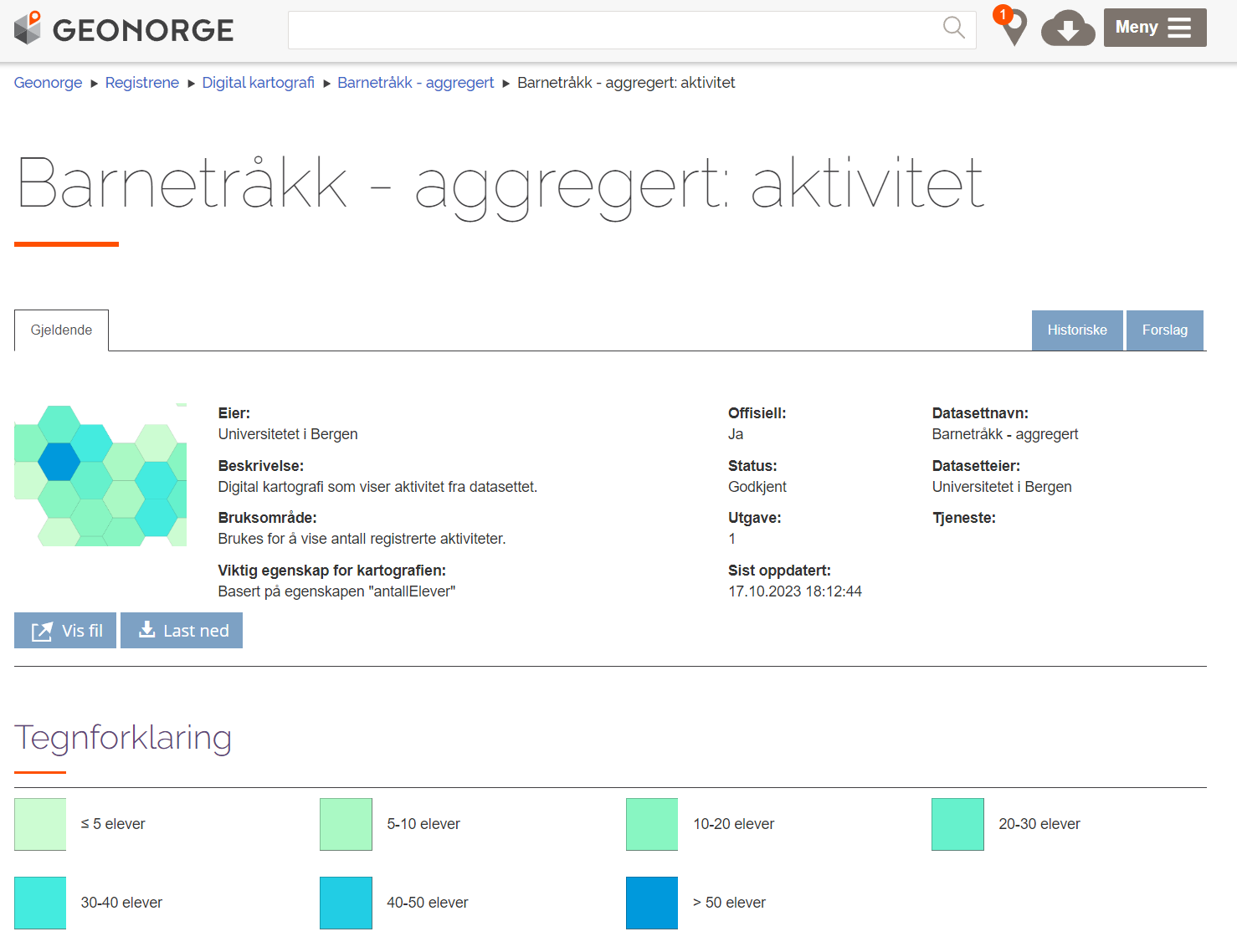
Task: Open the cloud download icon
Action: (x=1068, y=28)
